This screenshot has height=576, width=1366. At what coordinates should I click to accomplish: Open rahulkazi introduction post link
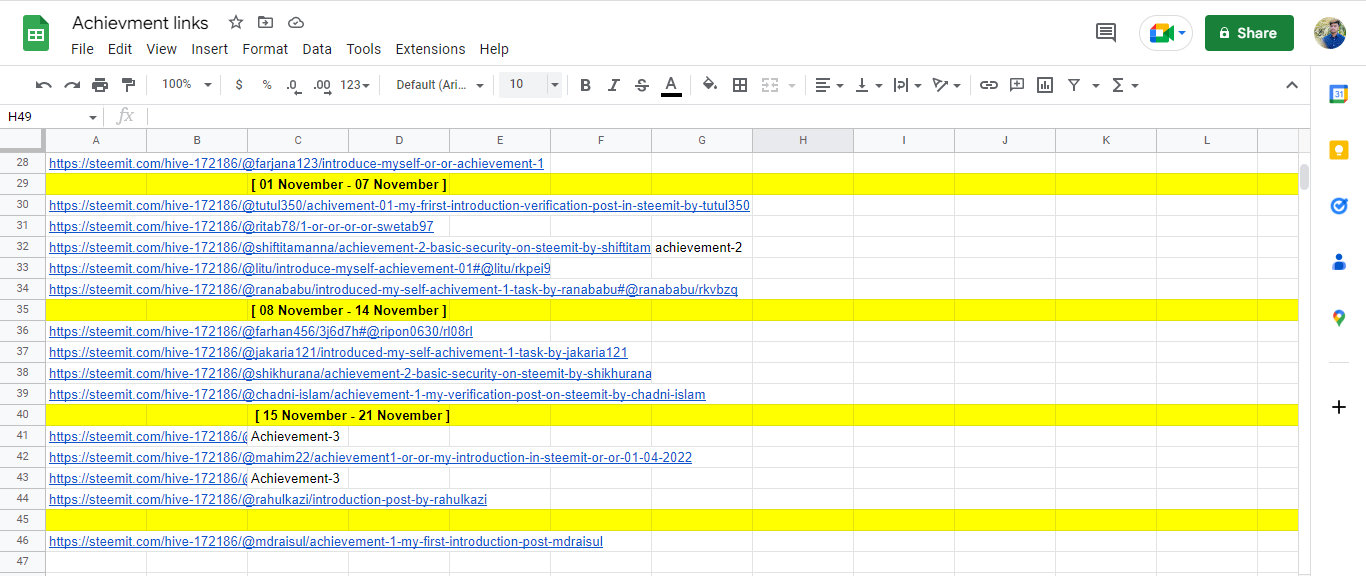pyautogui.click(x=268, y=499)
